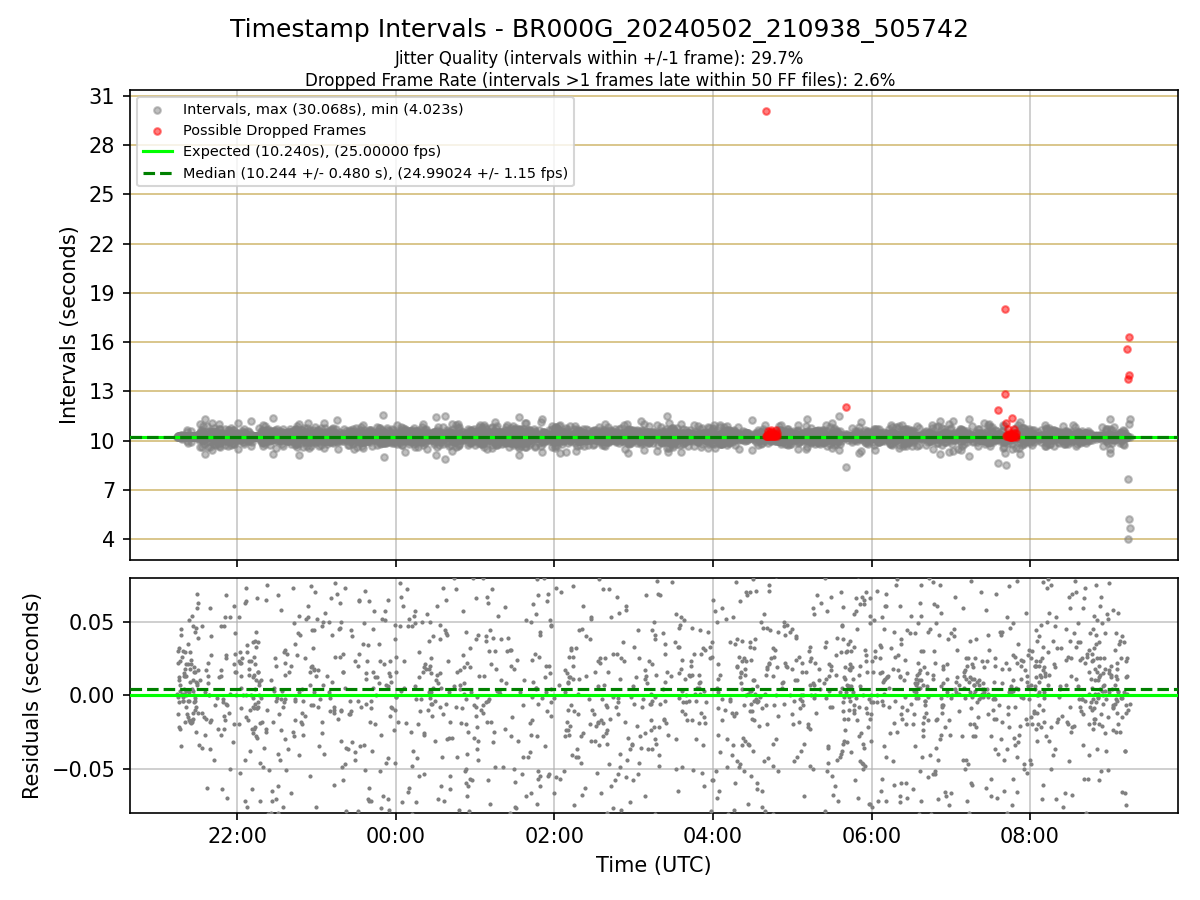Click the y-axis tick label '19'
The height and width of the screenshot is (900, 1200).
(x=101, y=293)
